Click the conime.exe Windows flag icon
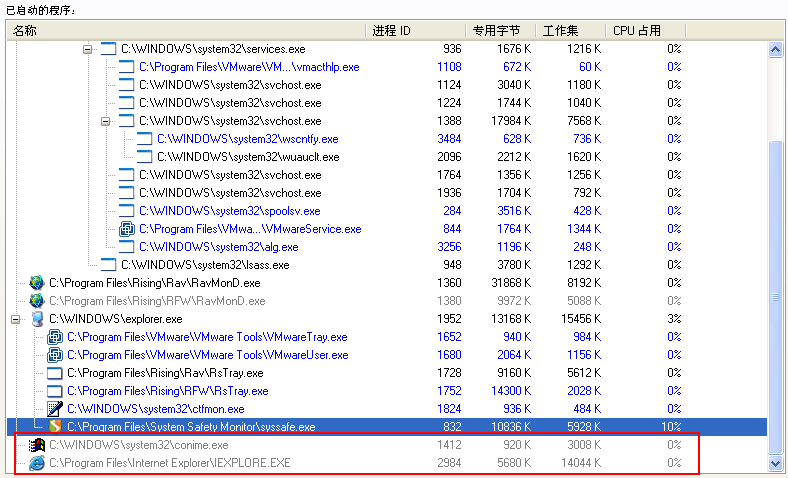The image size is (788, 478). click(x=37, y=445)
